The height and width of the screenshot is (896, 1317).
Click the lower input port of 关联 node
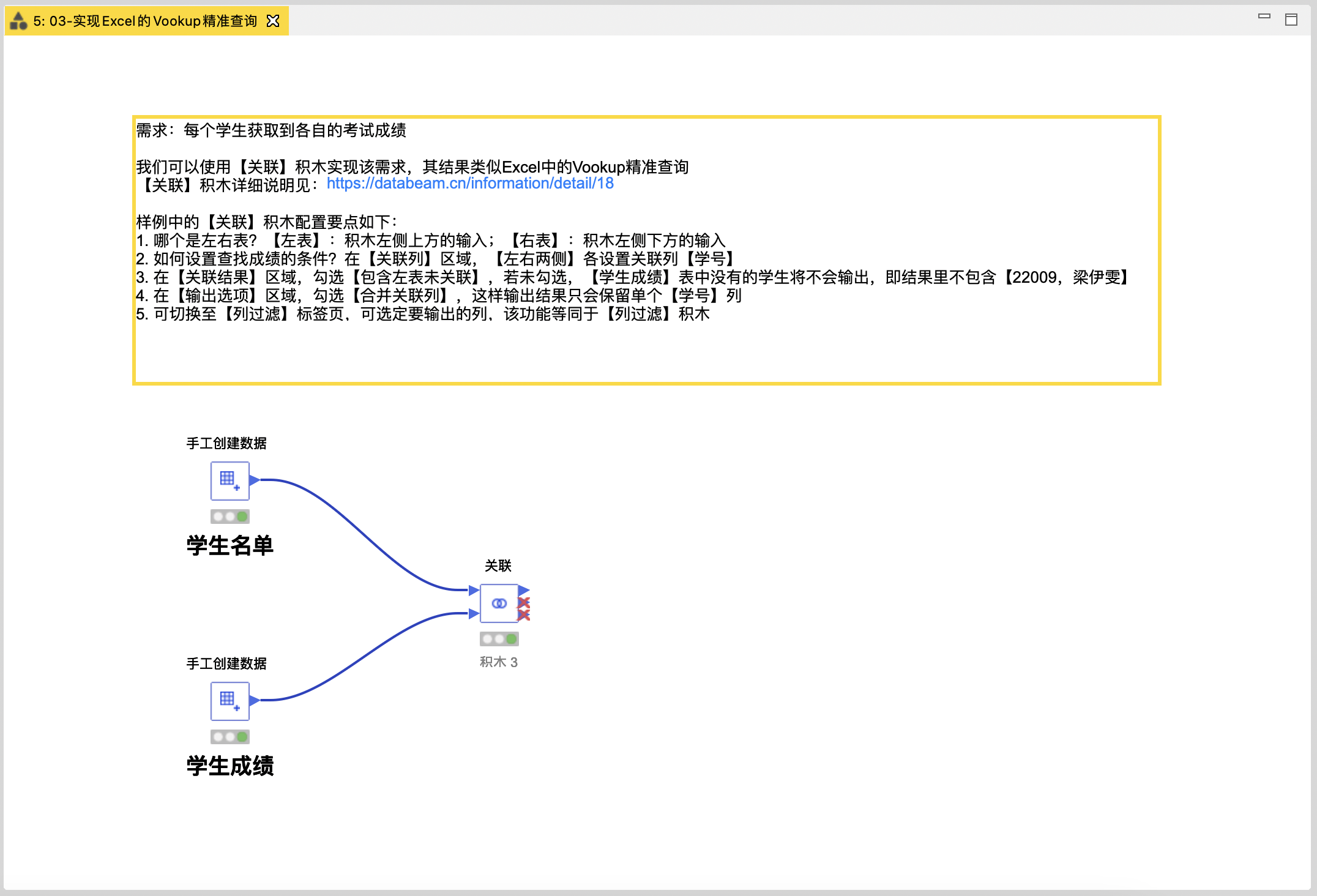[x=473, y=613]
